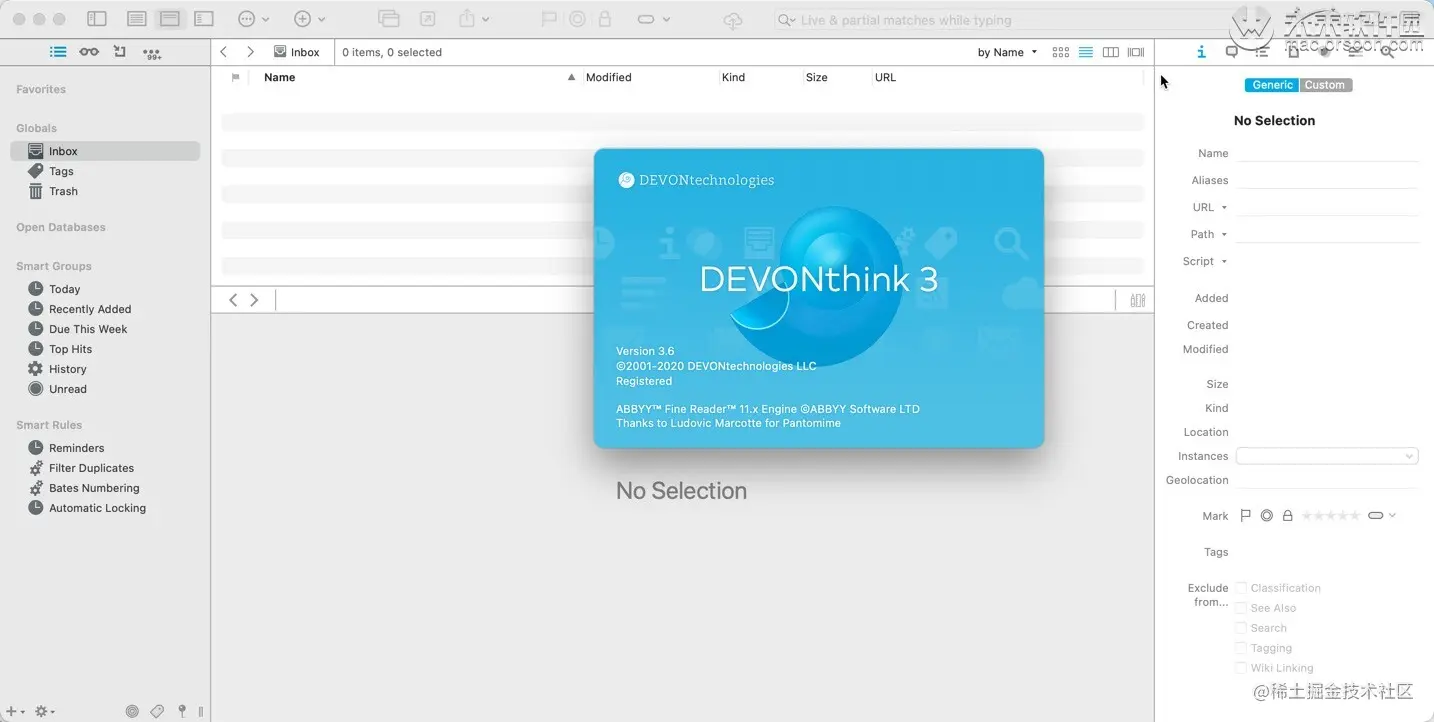This screenshot has height=722, width=1434.
Task: Open the Annotations inspector tab
Action: (x=1232, y=52)
